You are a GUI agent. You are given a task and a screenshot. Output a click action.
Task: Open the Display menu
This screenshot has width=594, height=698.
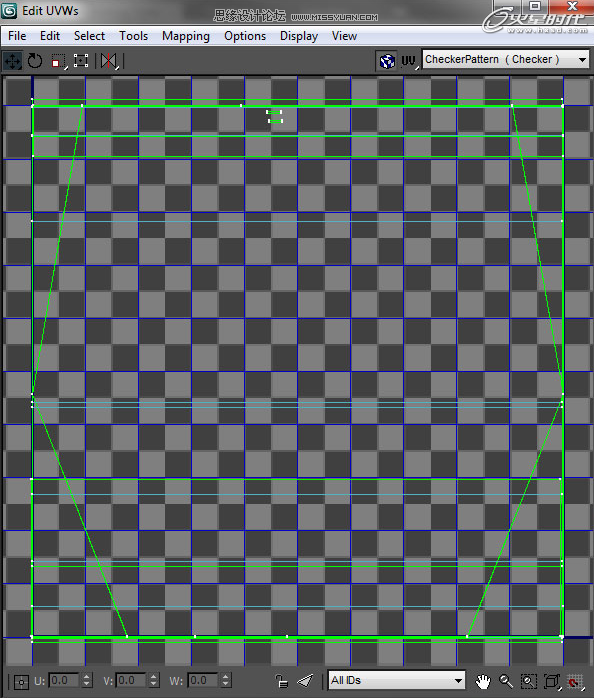pos(299,36)
